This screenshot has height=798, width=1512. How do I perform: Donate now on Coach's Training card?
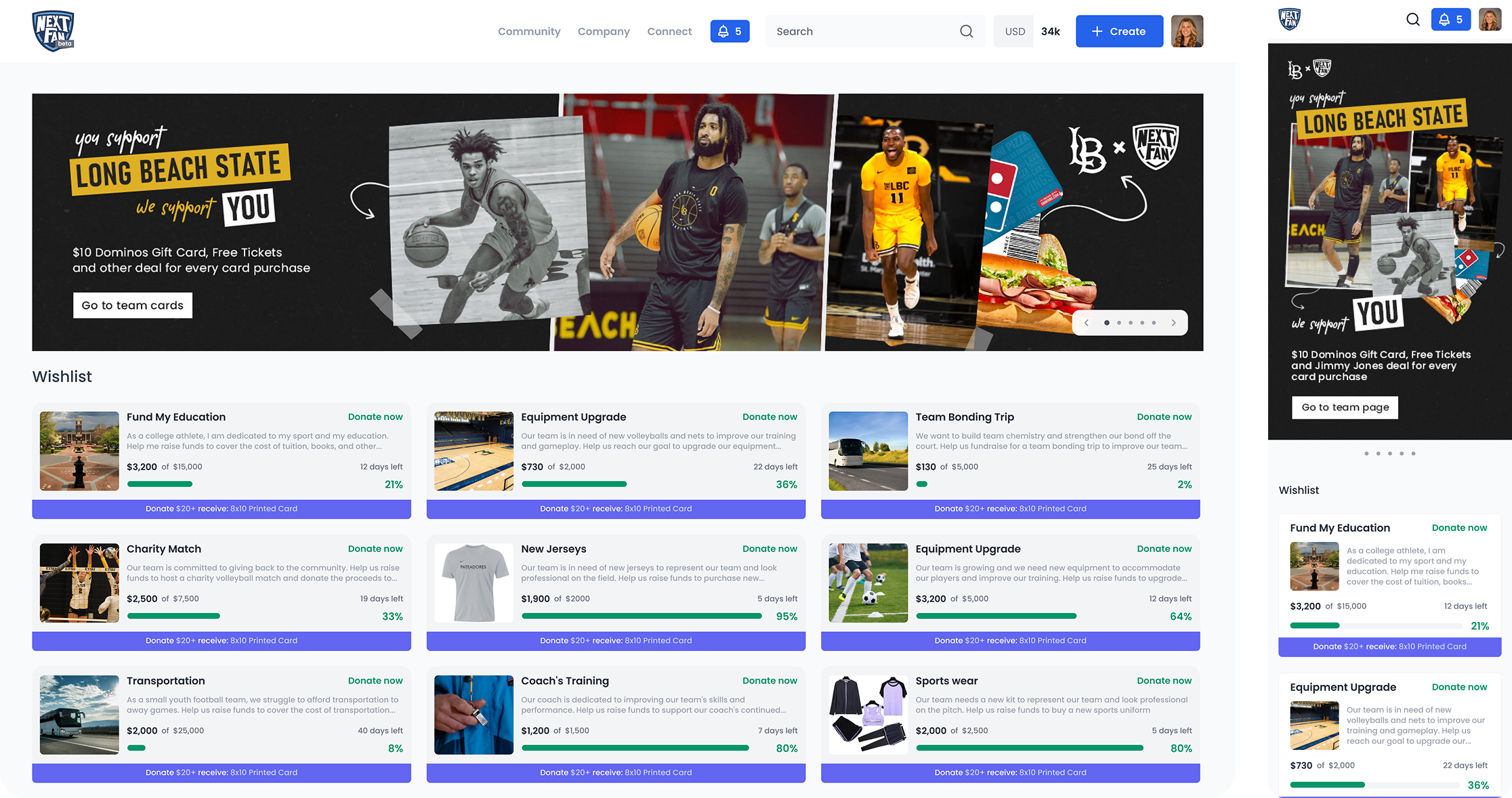770,681
